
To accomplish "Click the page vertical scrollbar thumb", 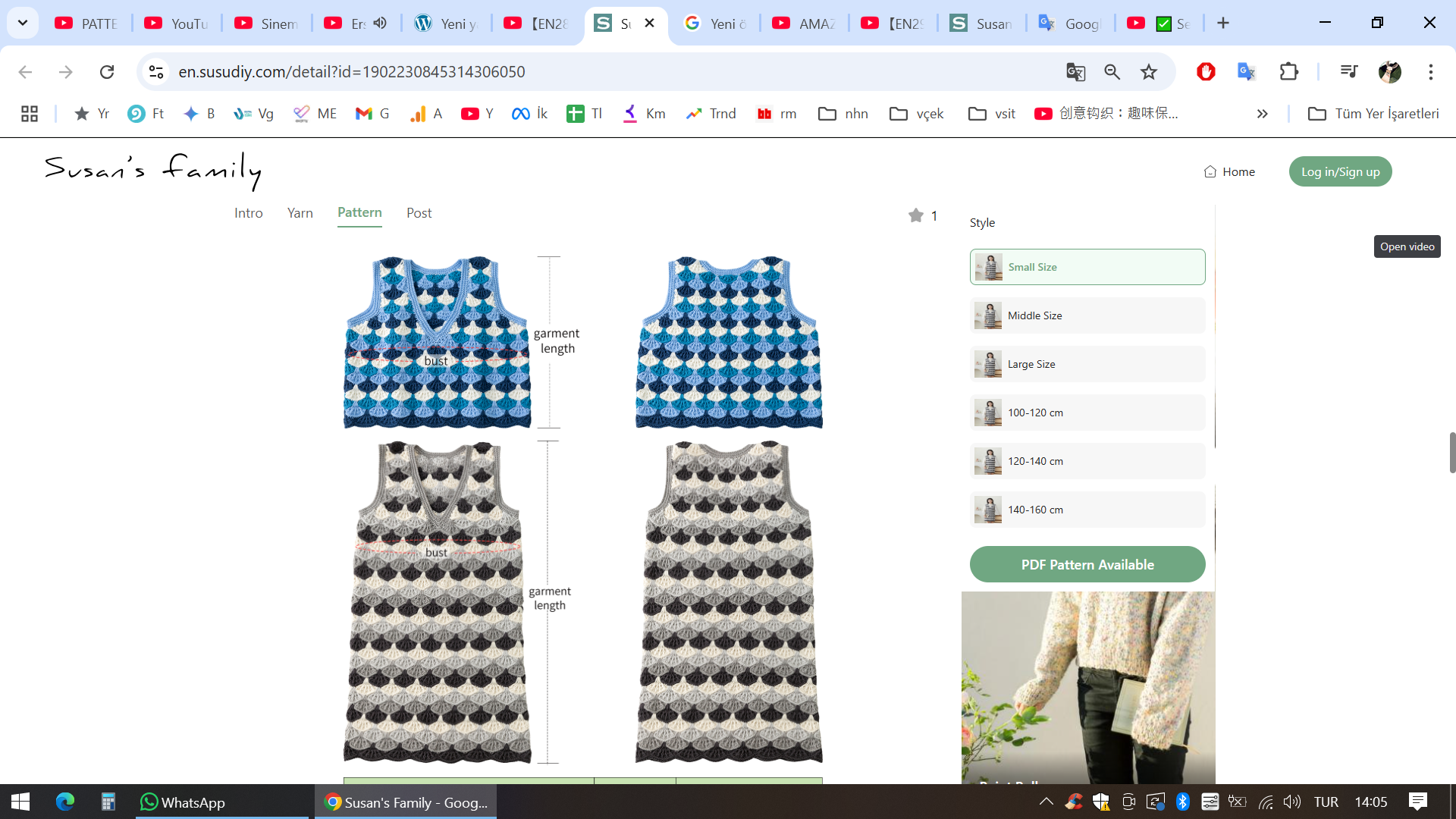I will pyautogui.click(x=1451, y=453).
